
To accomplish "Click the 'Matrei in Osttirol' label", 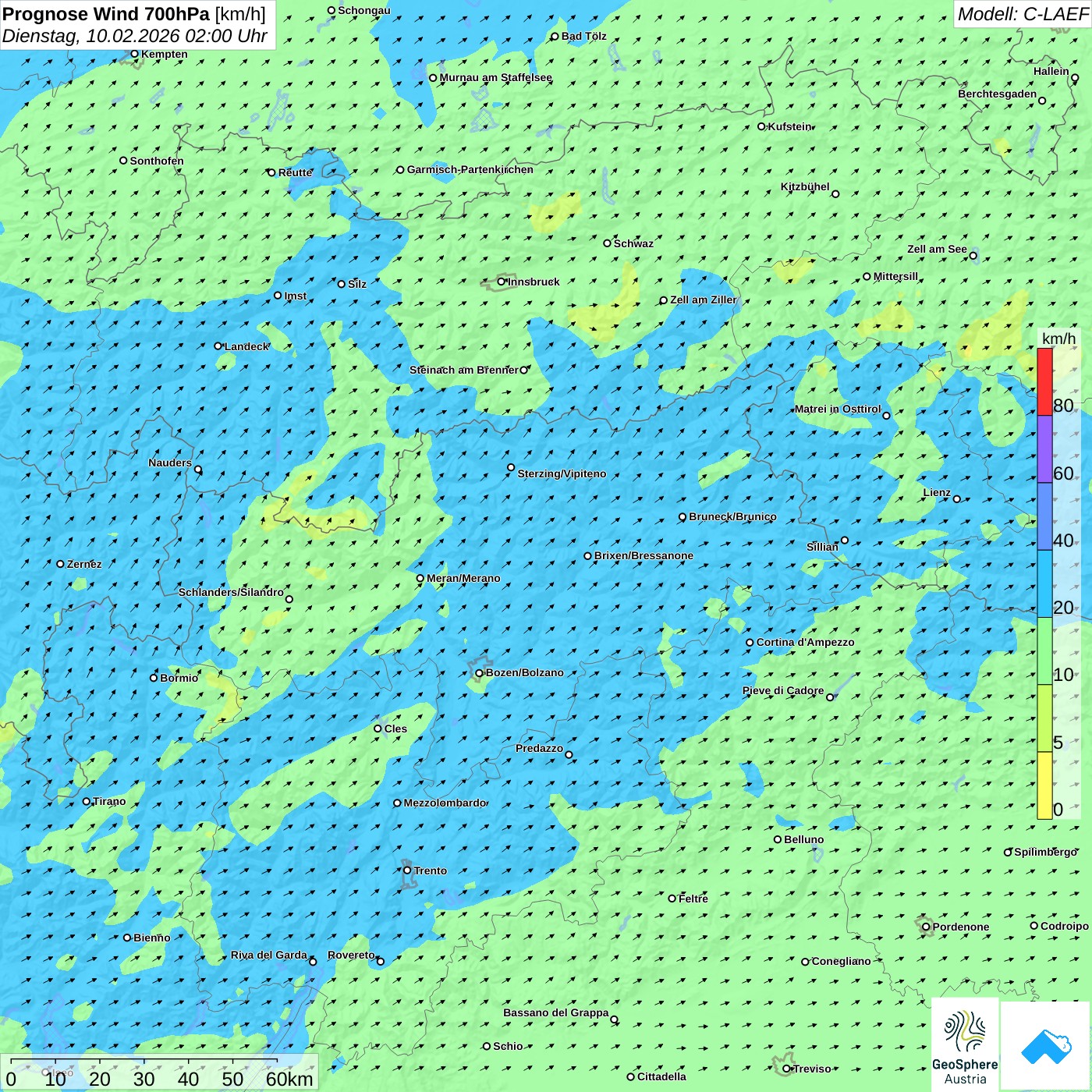I will [838, 409].
